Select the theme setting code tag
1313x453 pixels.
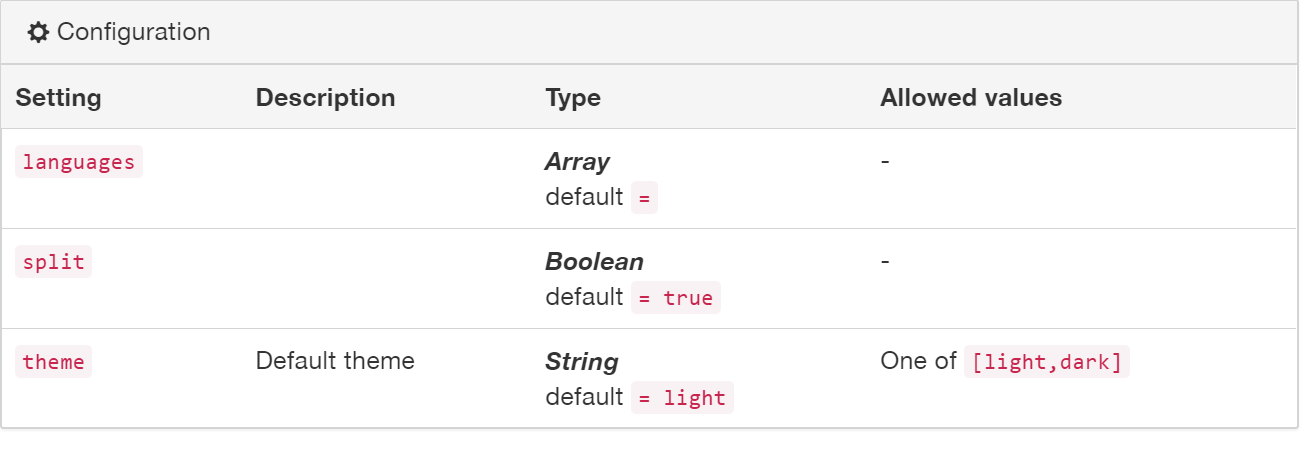tap(53, 362)
